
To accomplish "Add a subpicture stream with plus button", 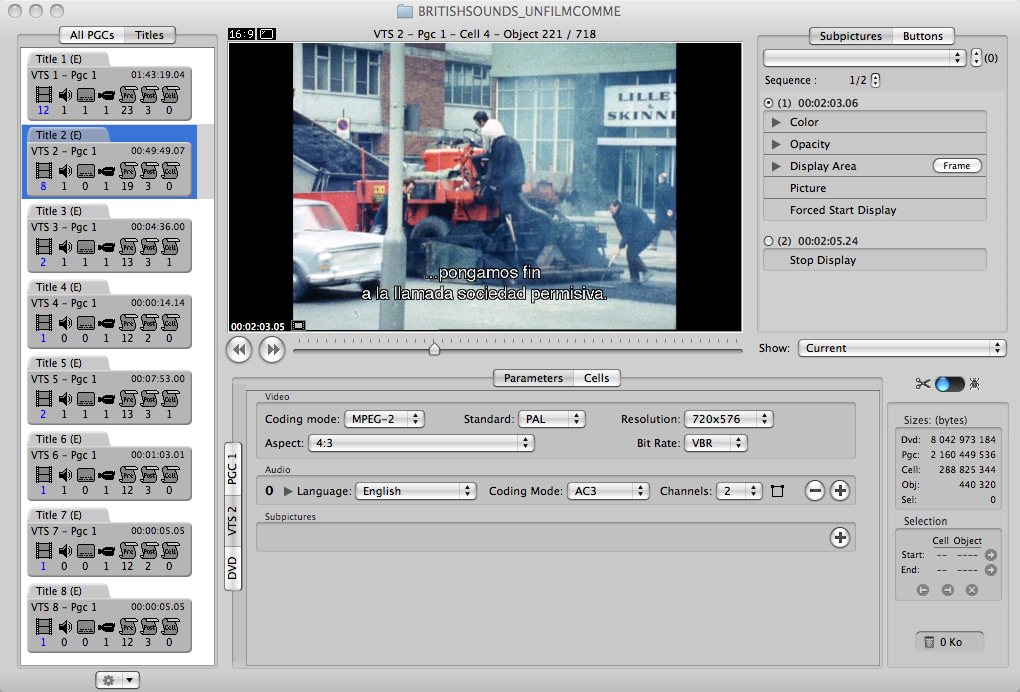I will [x=840, y=538].
